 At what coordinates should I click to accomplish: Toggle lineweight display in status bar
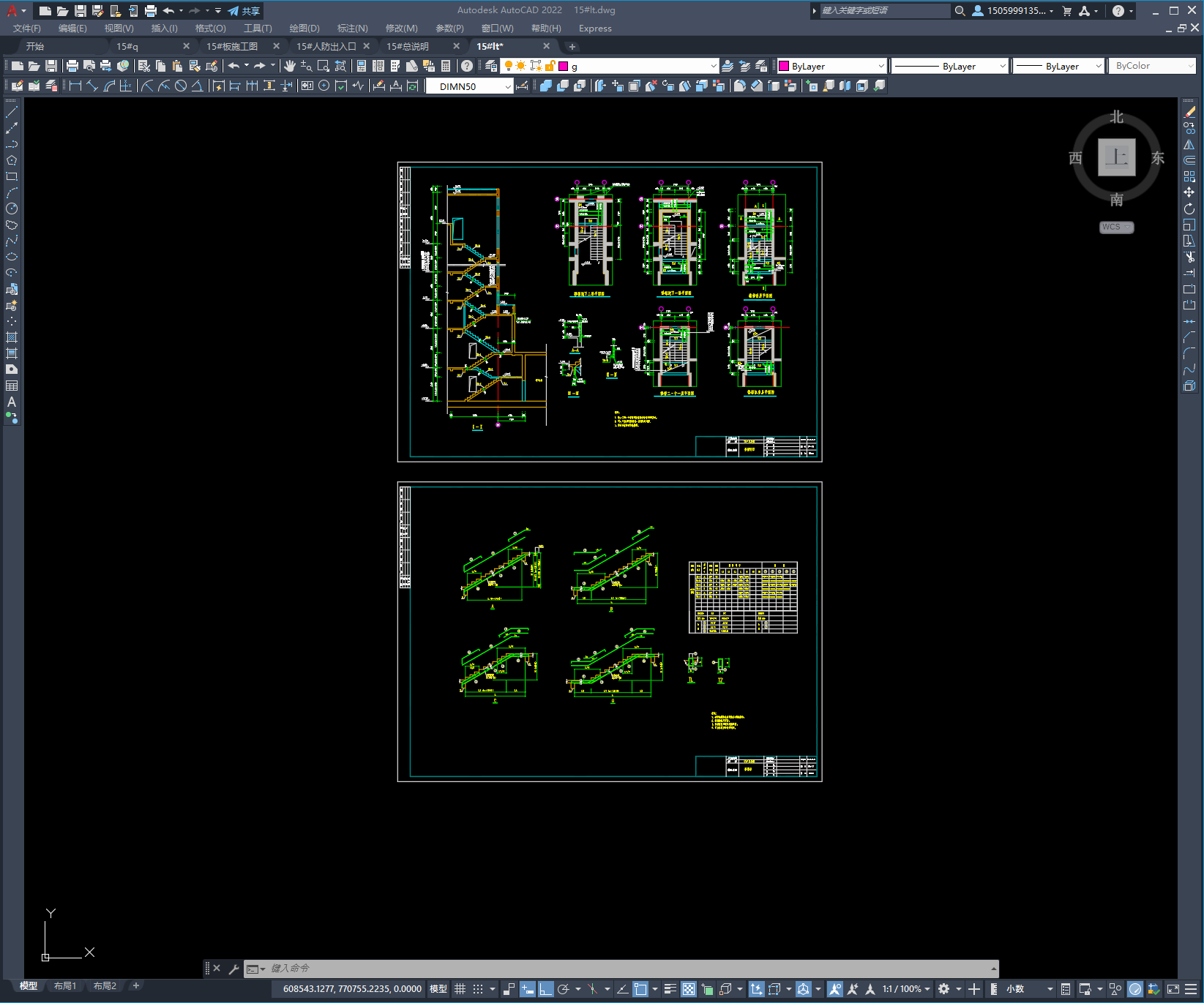pyautogui.click(x=670, y=989)
